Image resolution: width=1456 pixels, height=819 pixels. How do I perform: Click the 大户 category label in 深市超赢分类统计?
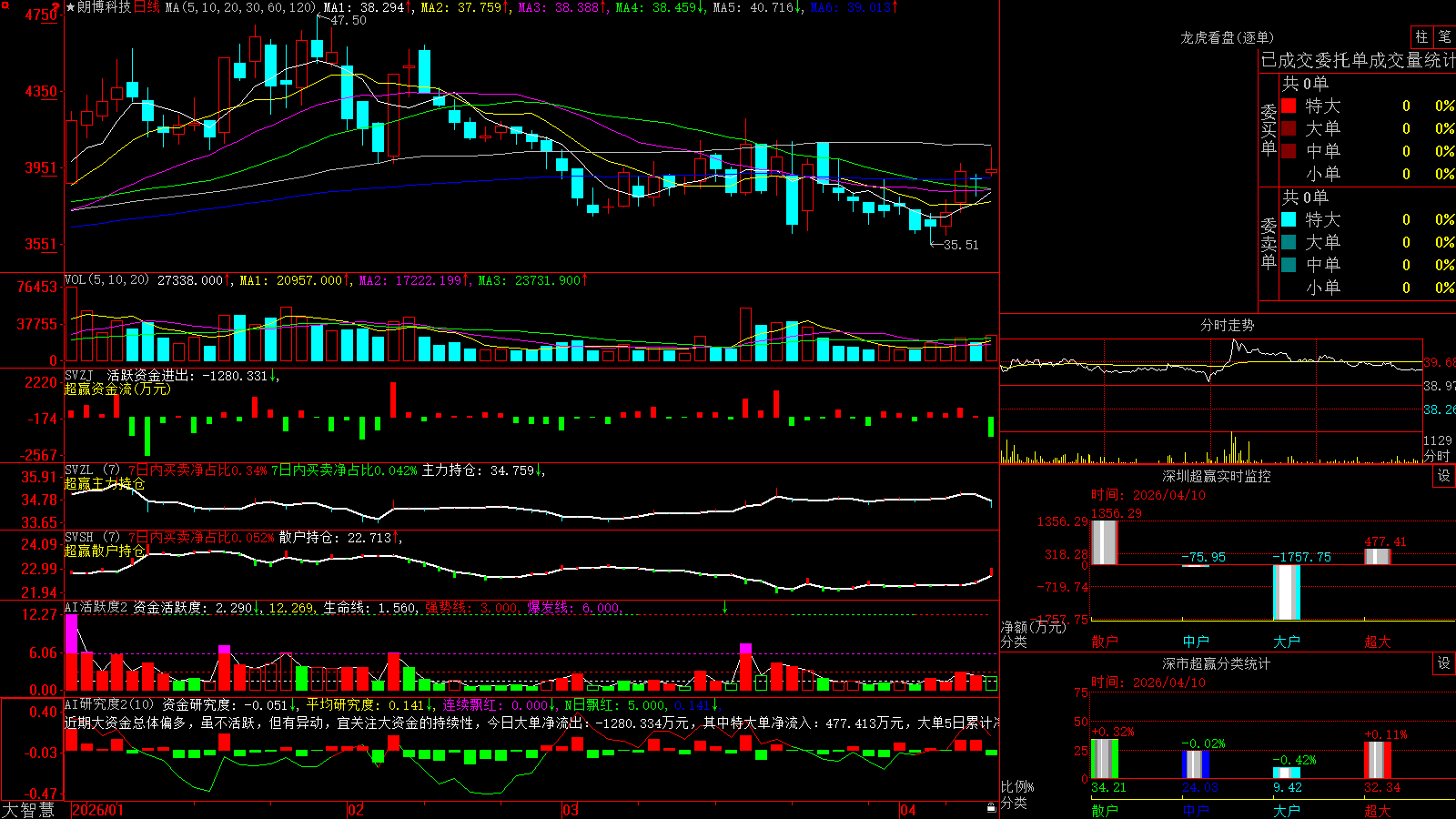coord(1287,810)
